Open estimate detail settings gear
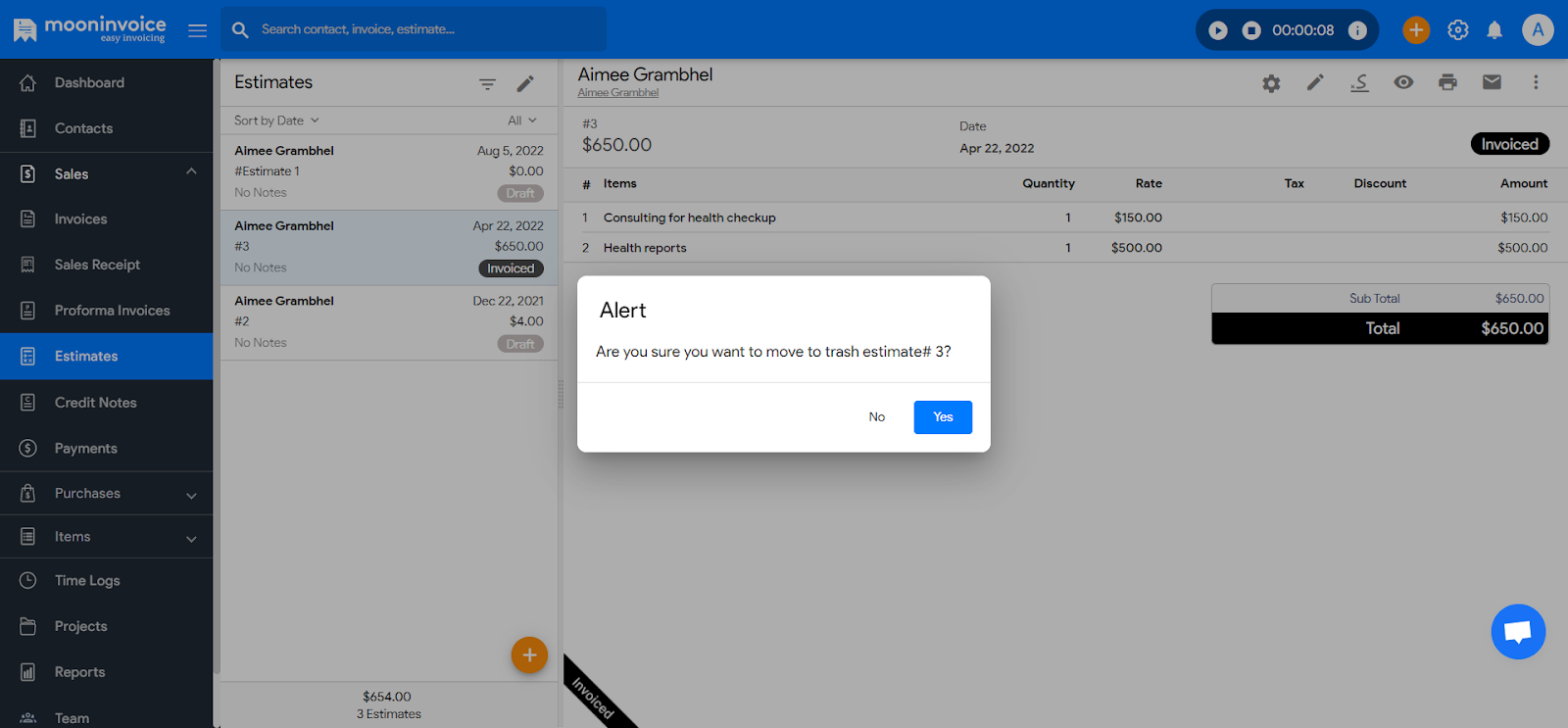Screen dimensions: 1568x728 1271,83
